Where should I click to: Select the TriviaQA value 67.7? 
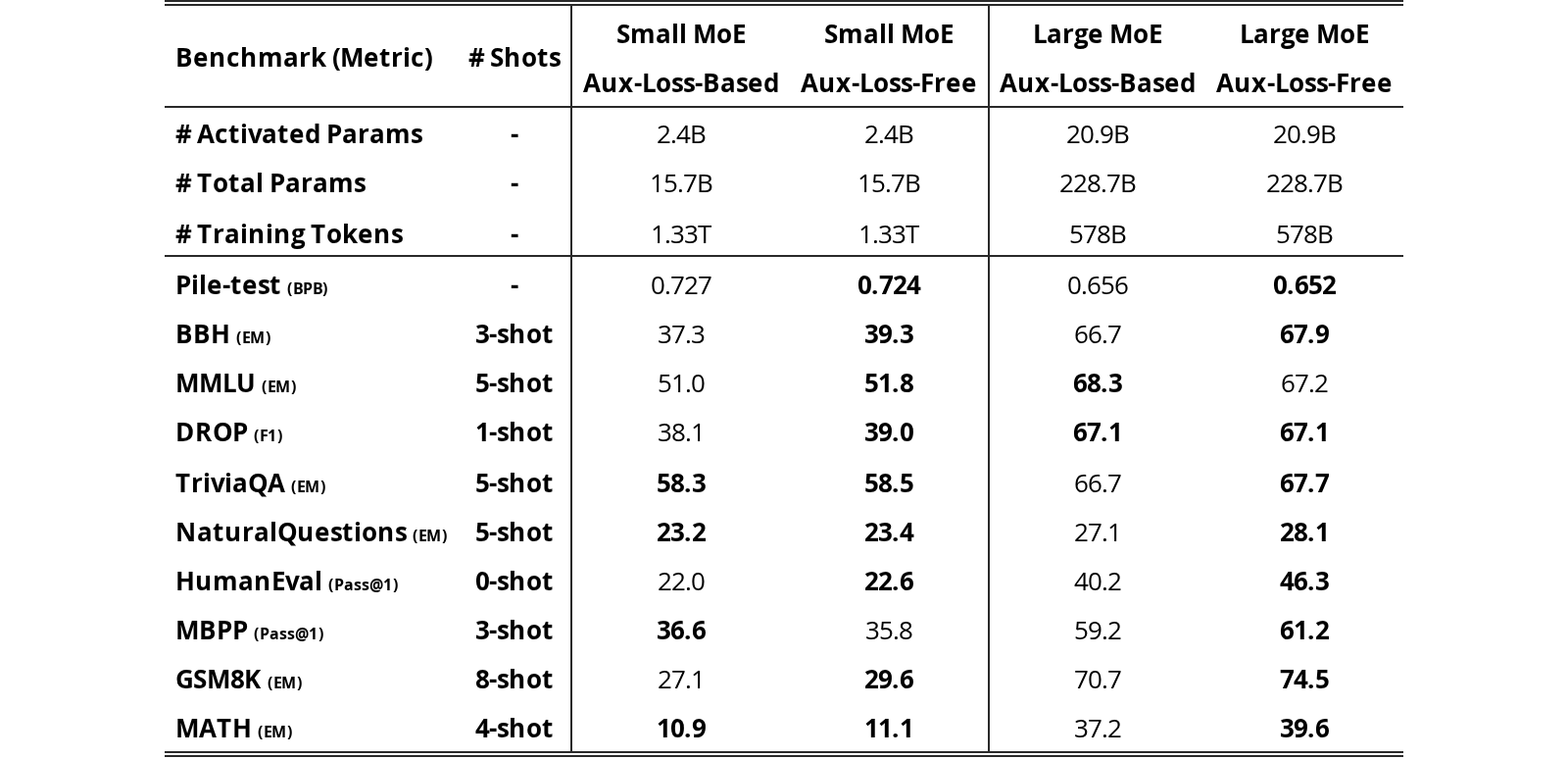[1304, 483]
